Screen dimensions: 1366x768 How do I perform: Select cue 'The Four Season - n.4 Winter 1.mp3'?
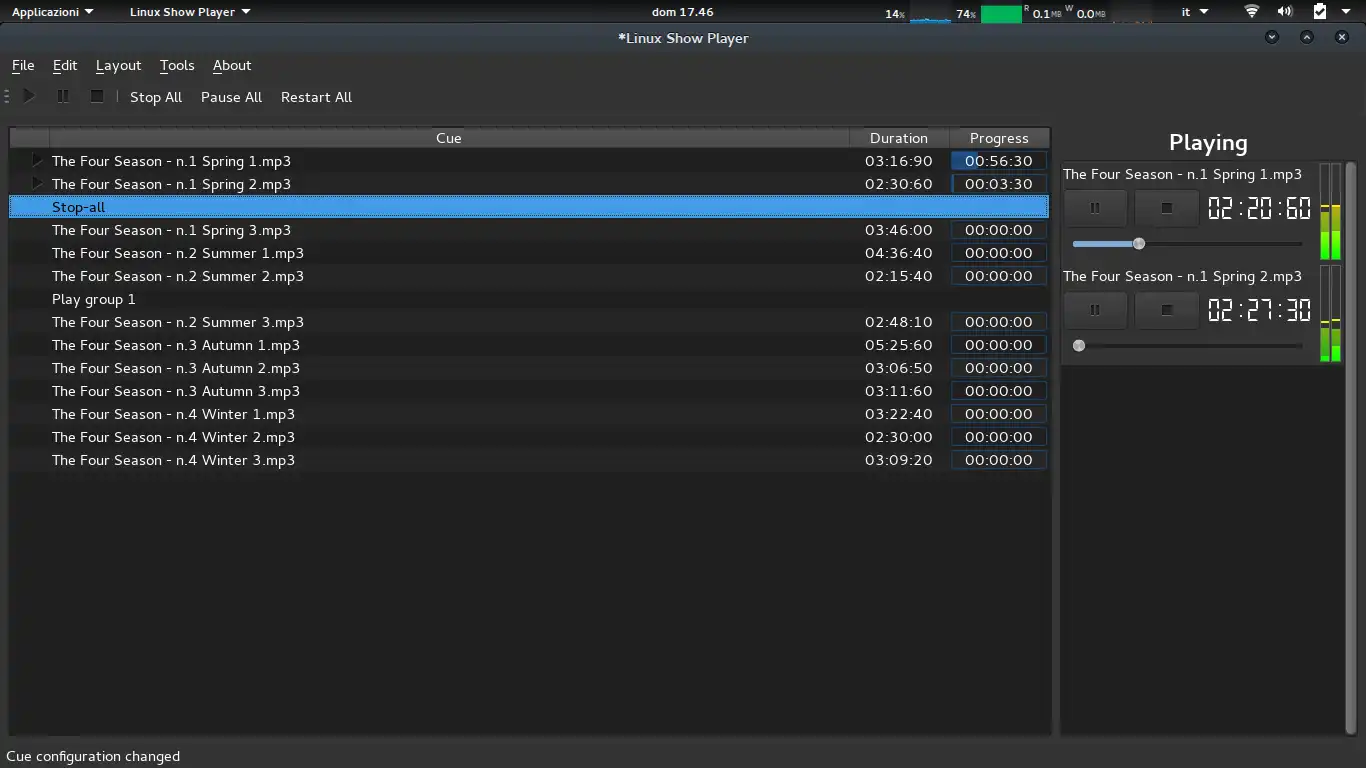click(529, 414)
